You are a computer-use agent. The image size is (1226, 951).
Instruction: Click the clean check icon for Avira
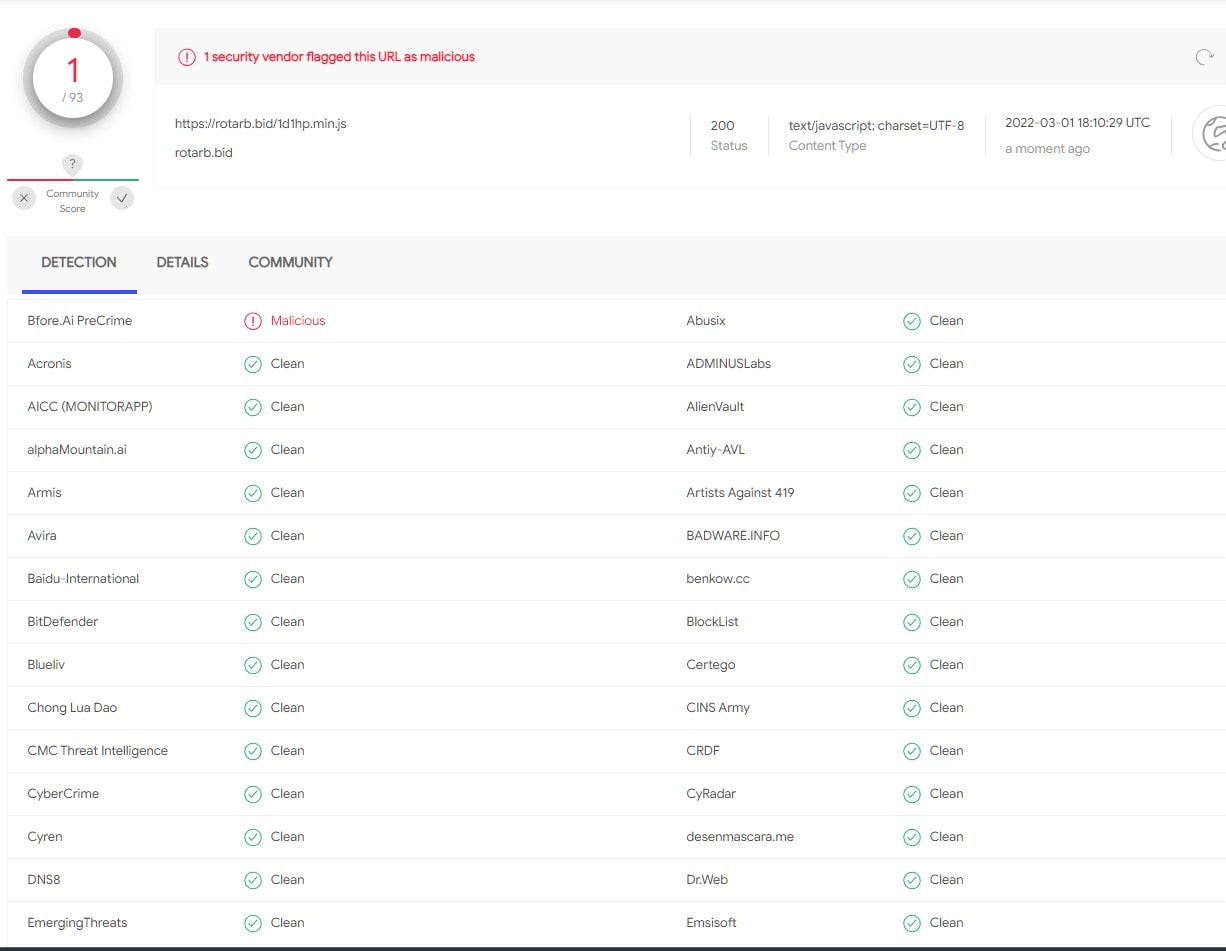pos(253,536)
